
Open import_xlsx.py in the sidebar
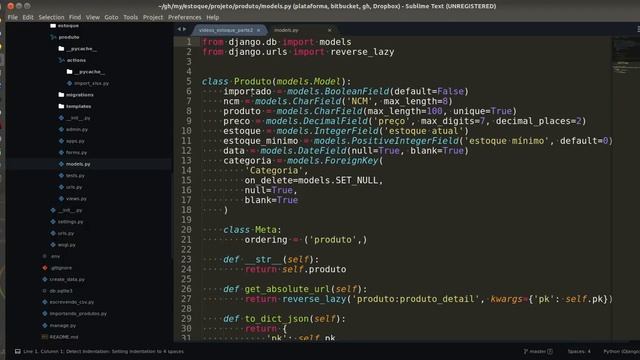[91, 83]
